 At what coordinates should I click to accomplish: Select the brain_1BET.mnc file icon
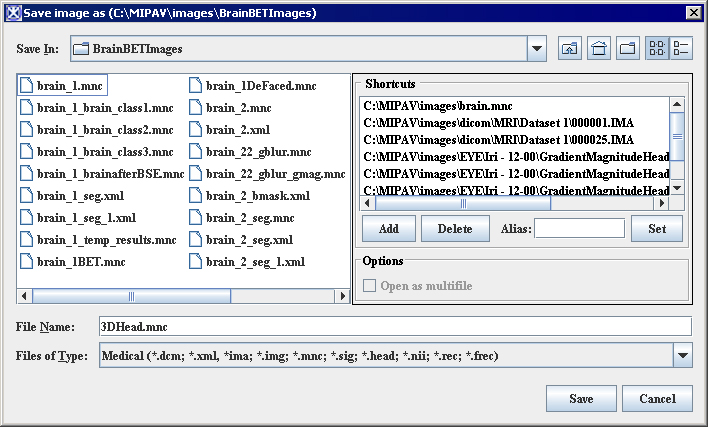[26, 262]
